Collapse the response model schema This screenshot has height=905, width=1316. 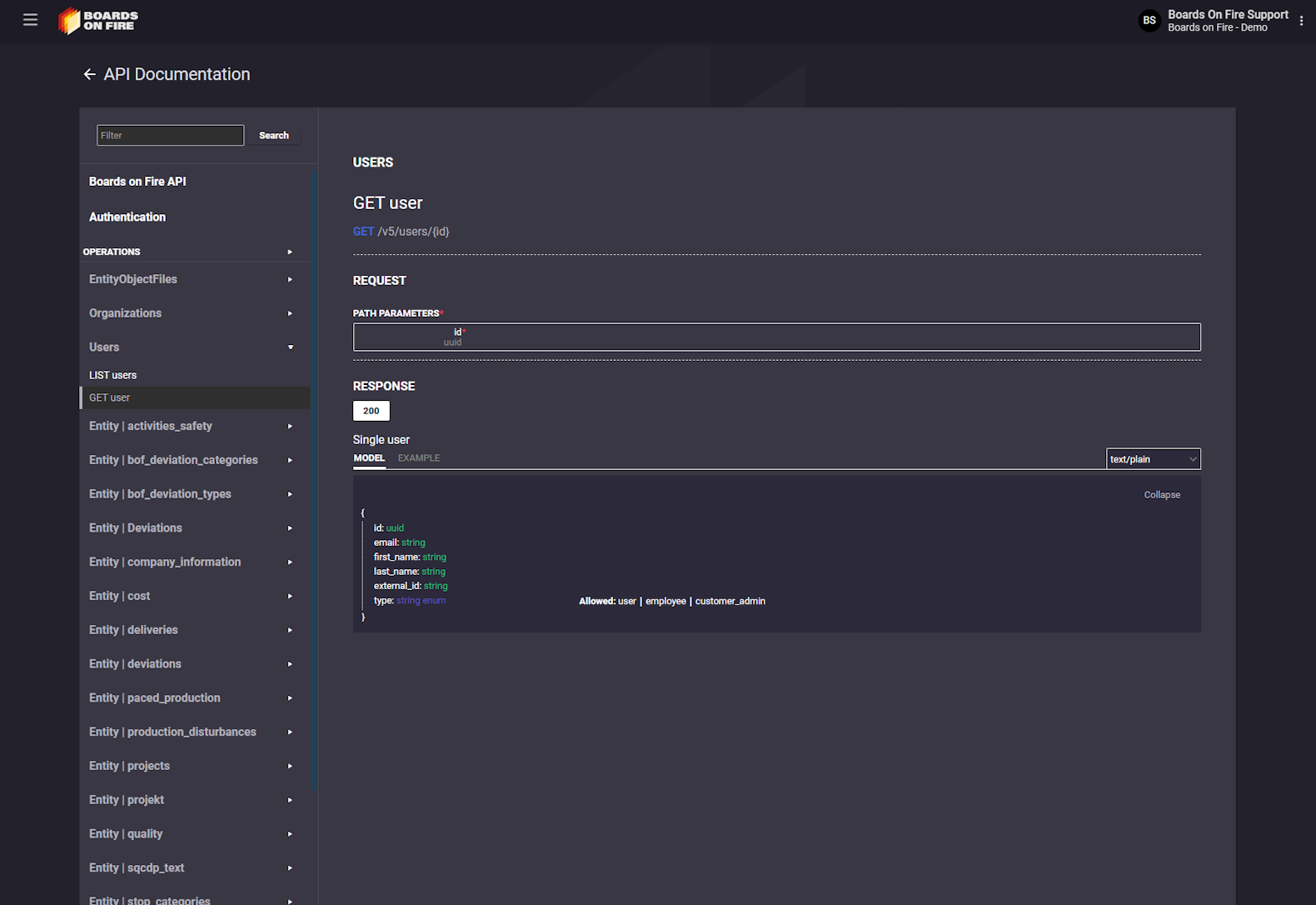[x=1161, y=495]
